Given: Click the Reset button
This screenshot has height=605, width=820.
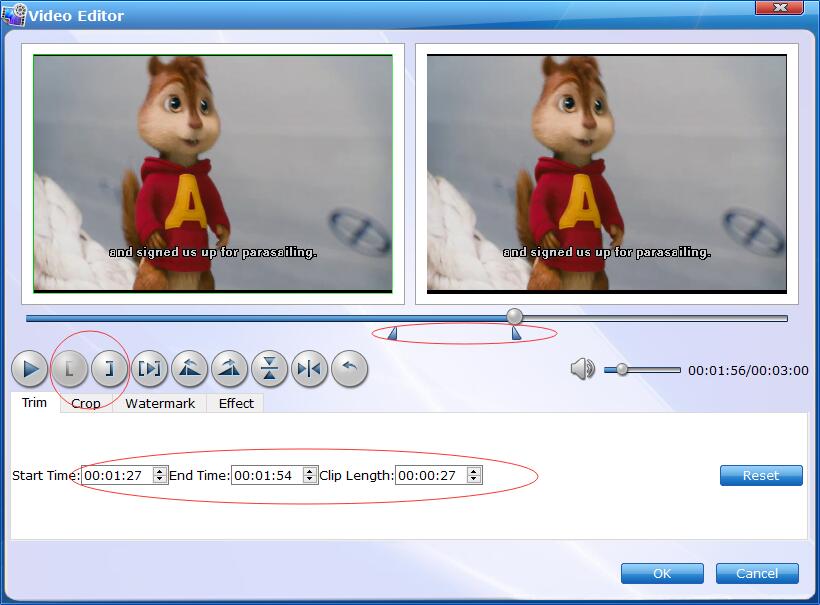Looking at the screenshot, I should coord(761,475).
